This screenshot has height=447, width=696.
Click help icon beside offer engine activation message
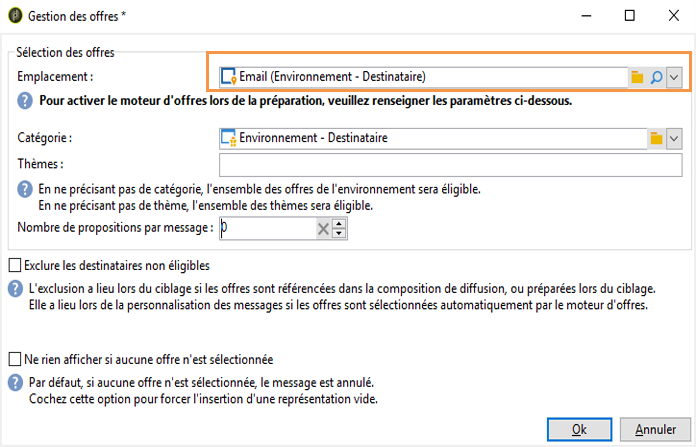[25, 101]
